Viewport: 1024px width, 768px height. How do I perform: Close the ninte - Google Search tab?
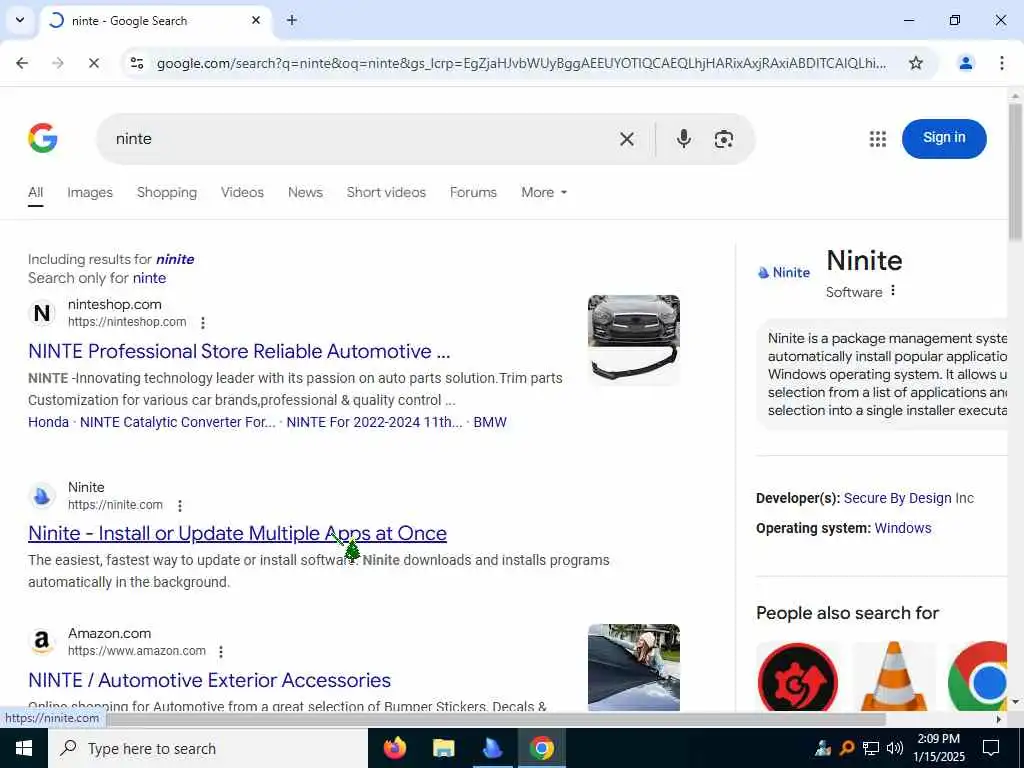coord(256,20)
